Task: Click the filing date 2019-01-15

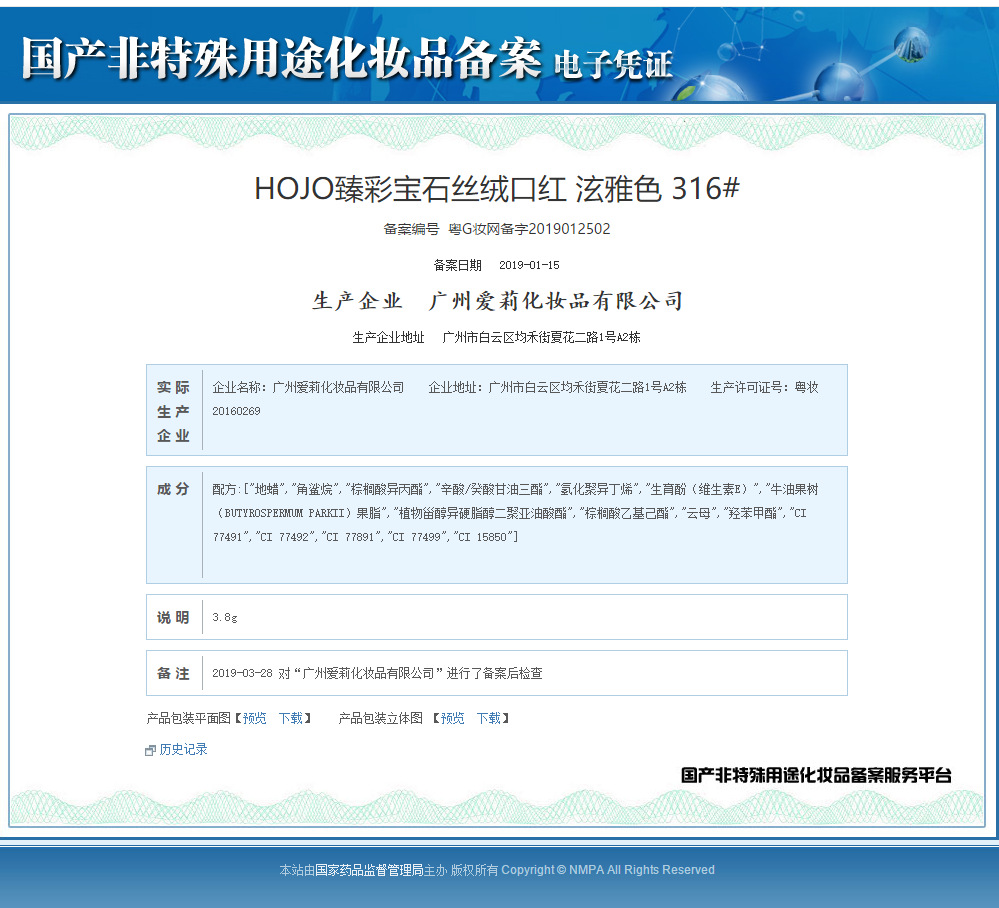Action: [529, 265]
